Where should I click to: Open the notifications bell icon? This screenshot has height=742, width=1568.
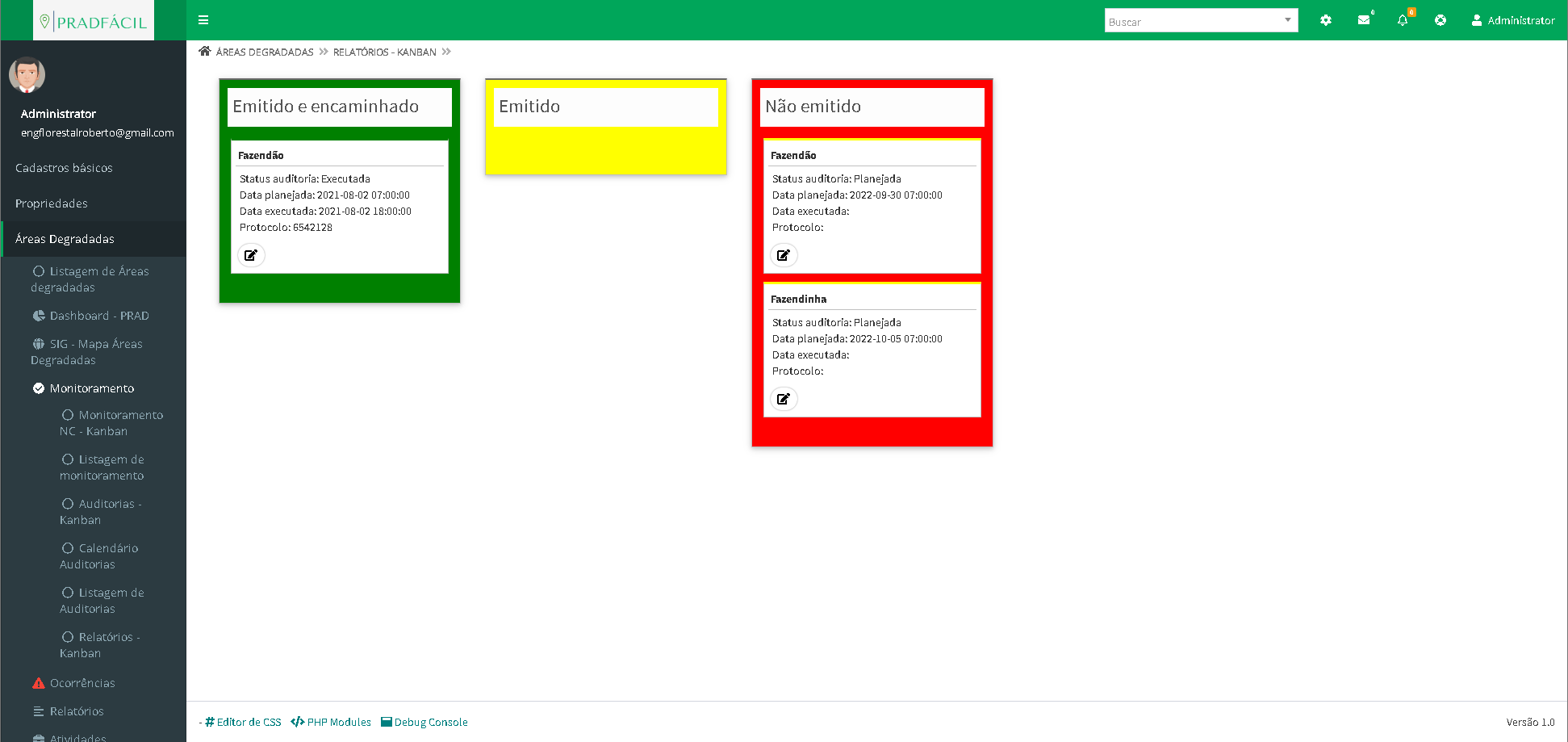(x=1403, y=20)
